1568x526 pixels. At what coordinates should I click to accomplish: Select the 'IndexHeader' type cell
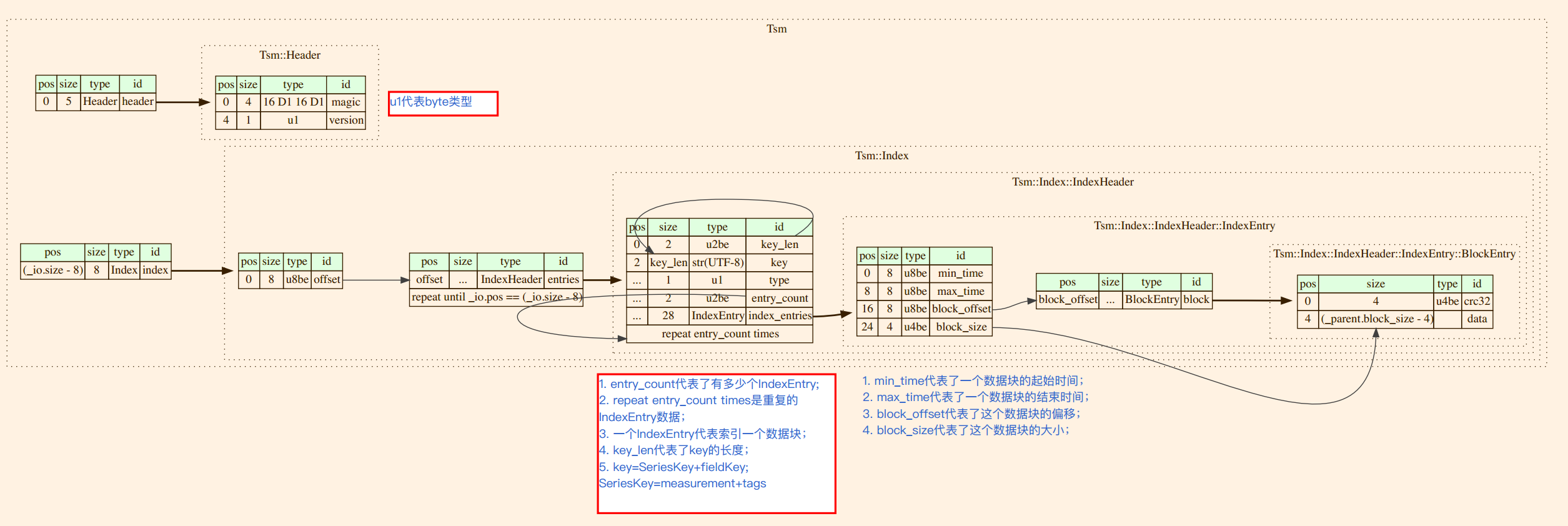pos(511,279)
